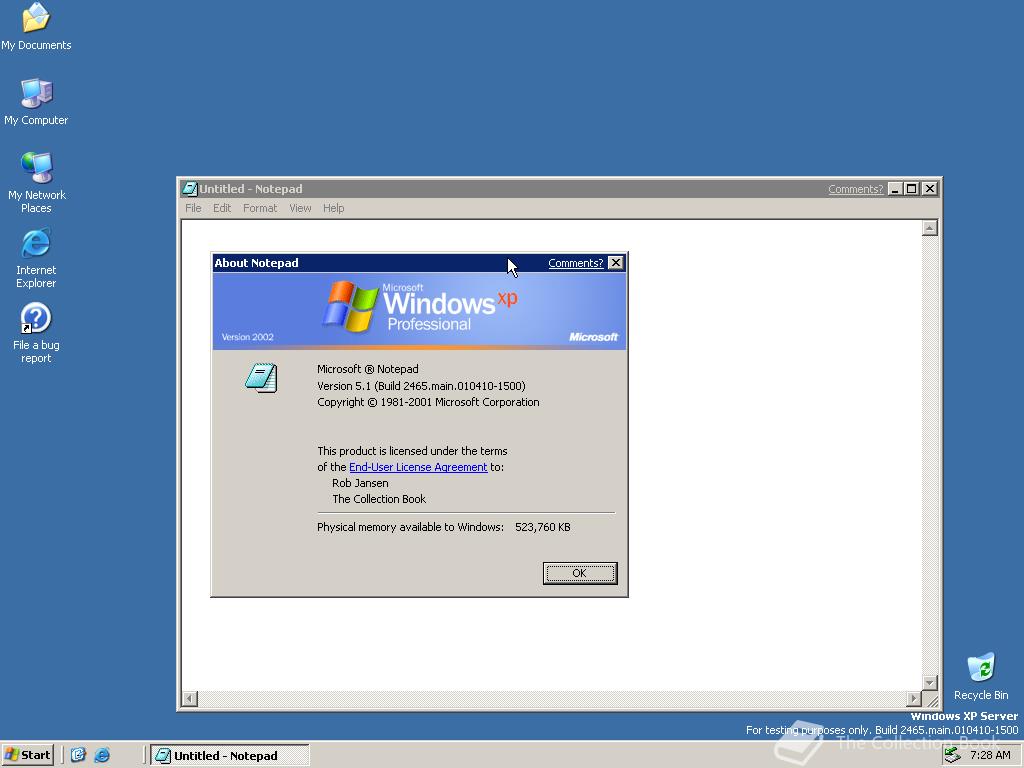
Task: Click OK to close the About dialog
Action: coord(580,573)
